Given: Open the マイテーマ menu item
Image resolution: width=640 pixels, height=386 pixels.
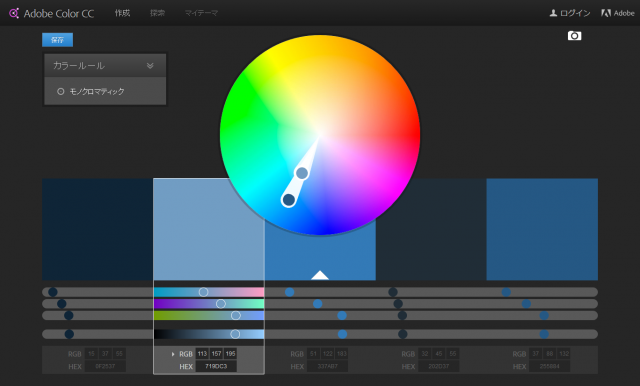Looking at the screenshot, I should 201,13.
